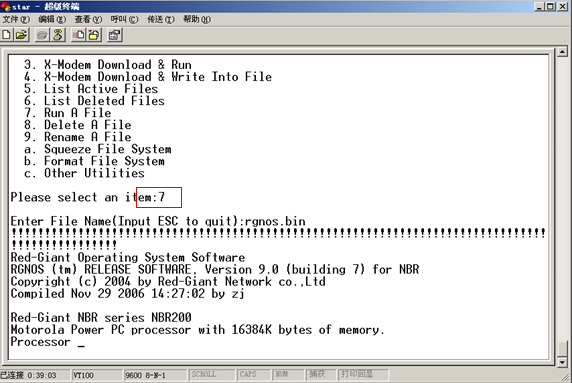The height and width of the screenshot is (383, 572).
Task: Open the 呼叫(C) menu
Action: coord(124,19)
